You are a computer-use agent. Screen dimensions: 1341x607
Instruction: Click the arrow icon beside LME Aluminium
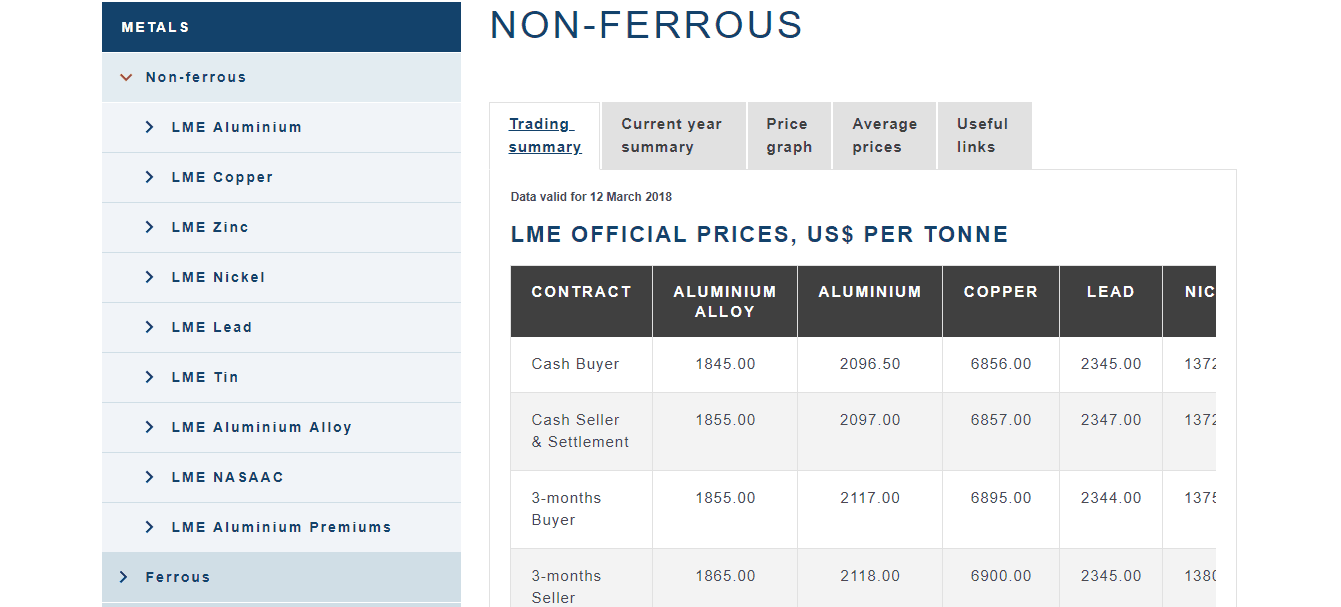coord(149,127)
